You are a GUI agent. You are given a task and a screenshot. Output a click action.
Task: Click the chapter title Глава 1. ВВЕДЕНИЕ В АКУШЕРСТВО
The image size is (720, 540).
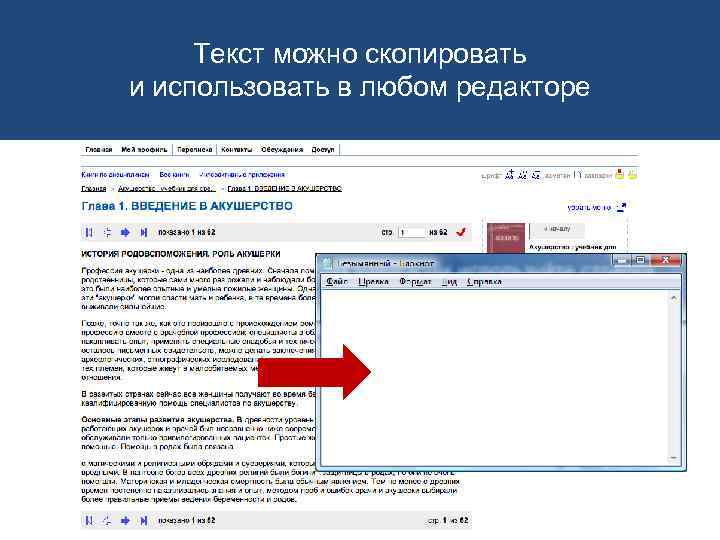pyautogui.click(x=187, y=206)
